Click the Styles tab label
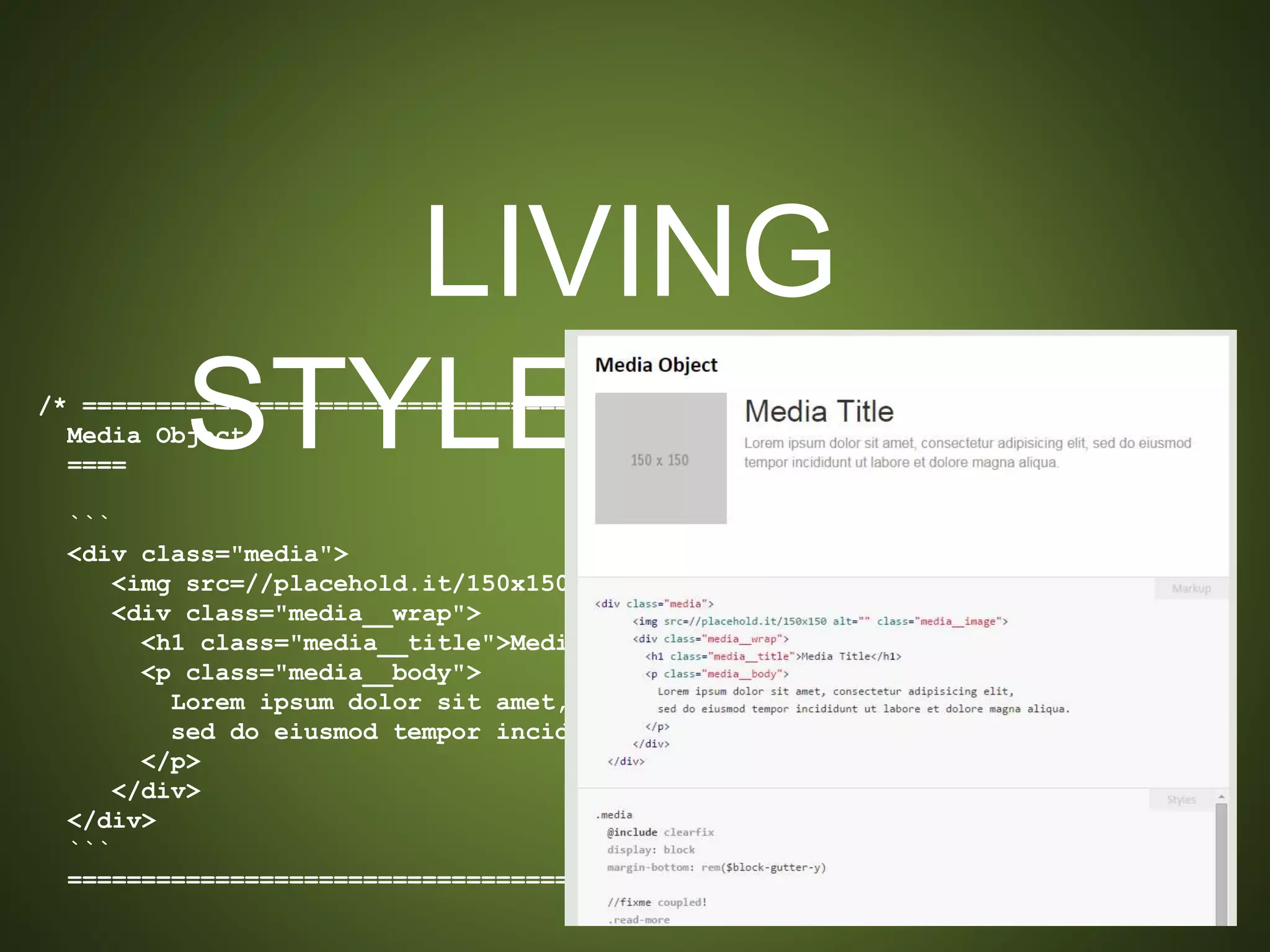 [1181, 800]
